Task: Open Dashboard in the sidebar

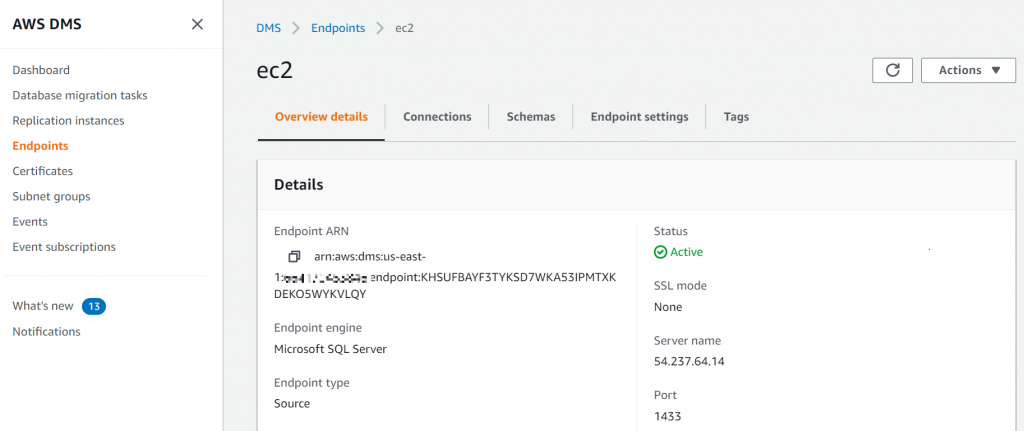Action: (41, 70)
